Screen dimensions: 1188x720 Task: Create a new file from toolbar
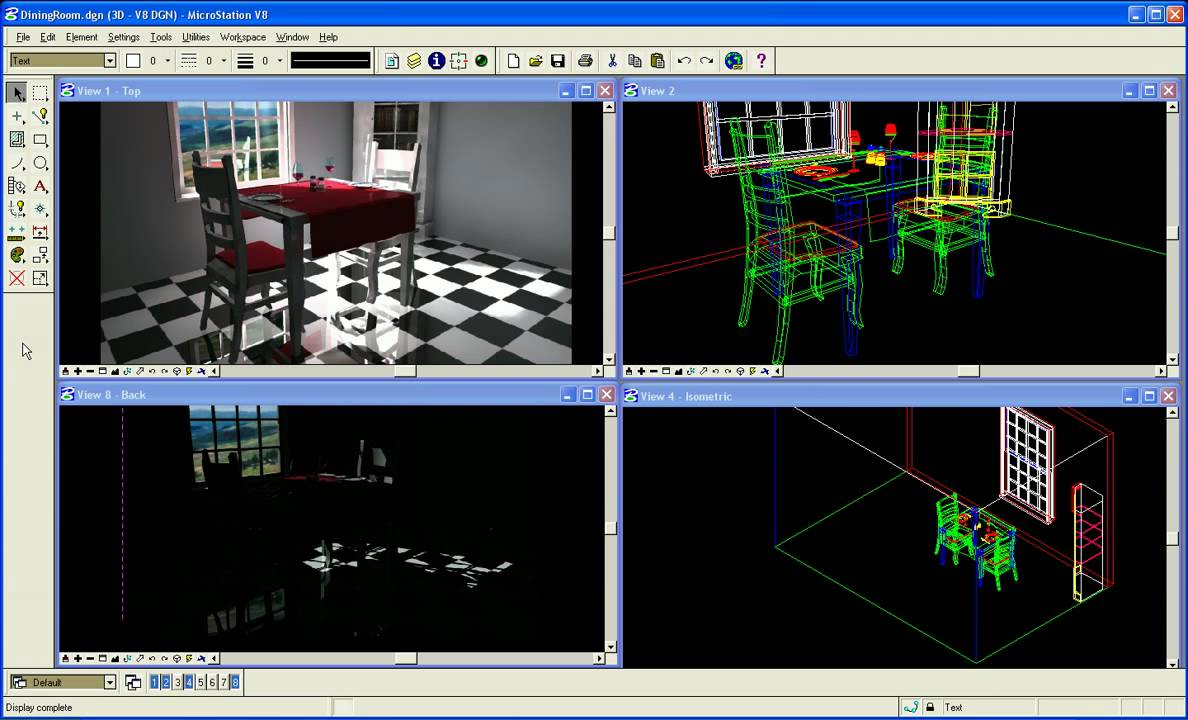point(514,61)
